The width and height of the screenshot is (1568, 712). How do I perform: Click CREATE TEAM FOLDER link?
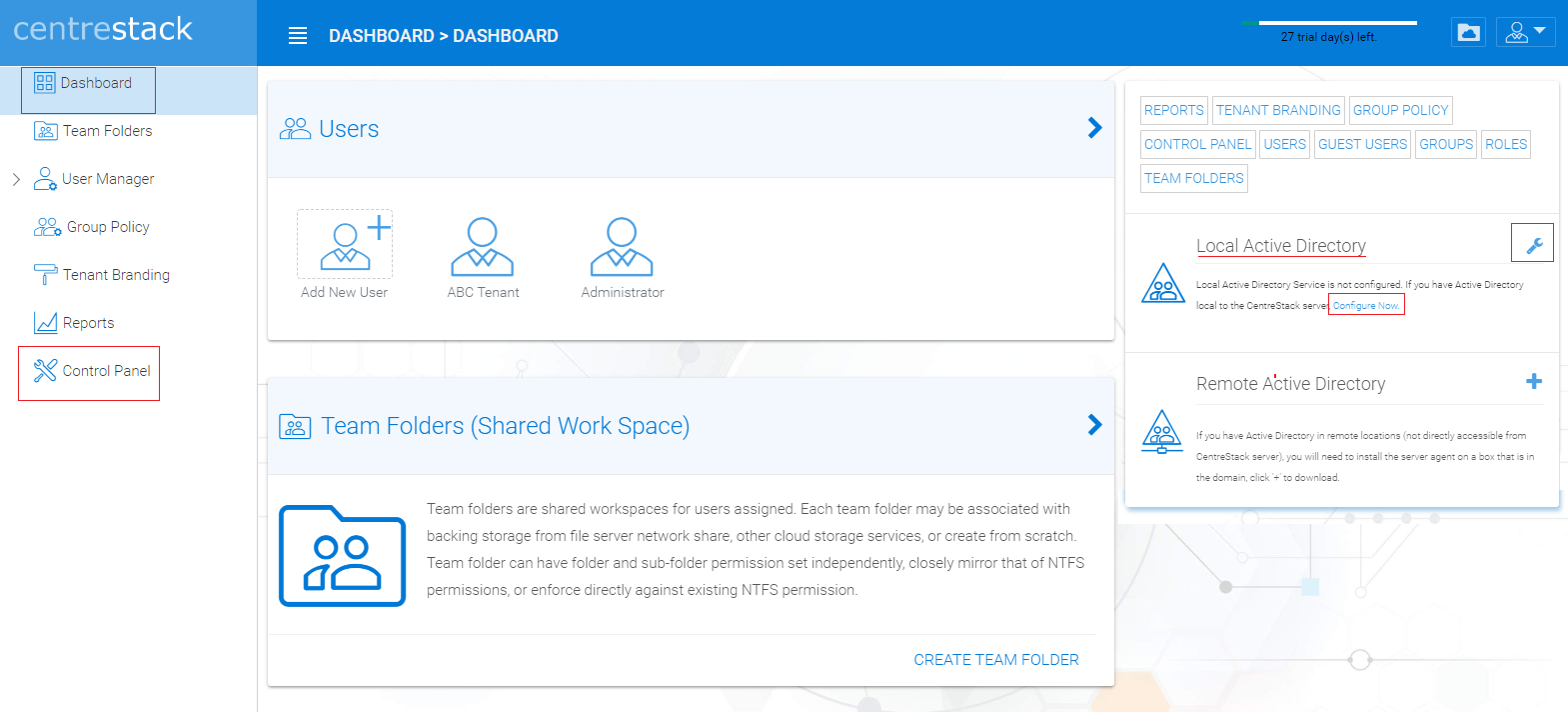[x=996, y=660]
